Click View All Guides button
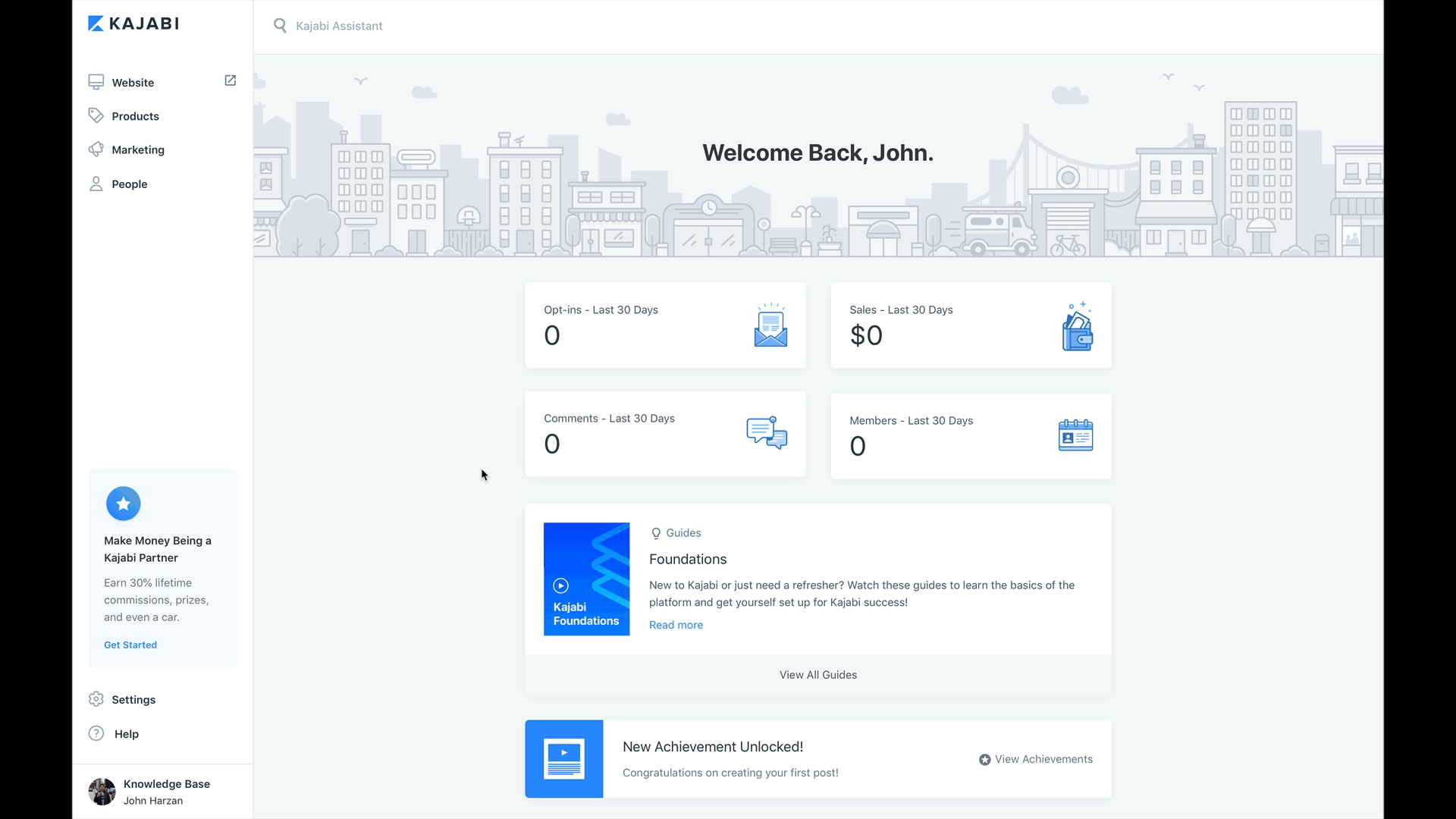Image resolution: width=1456 pixels, height=819 pixels. (x=817, y=675)
